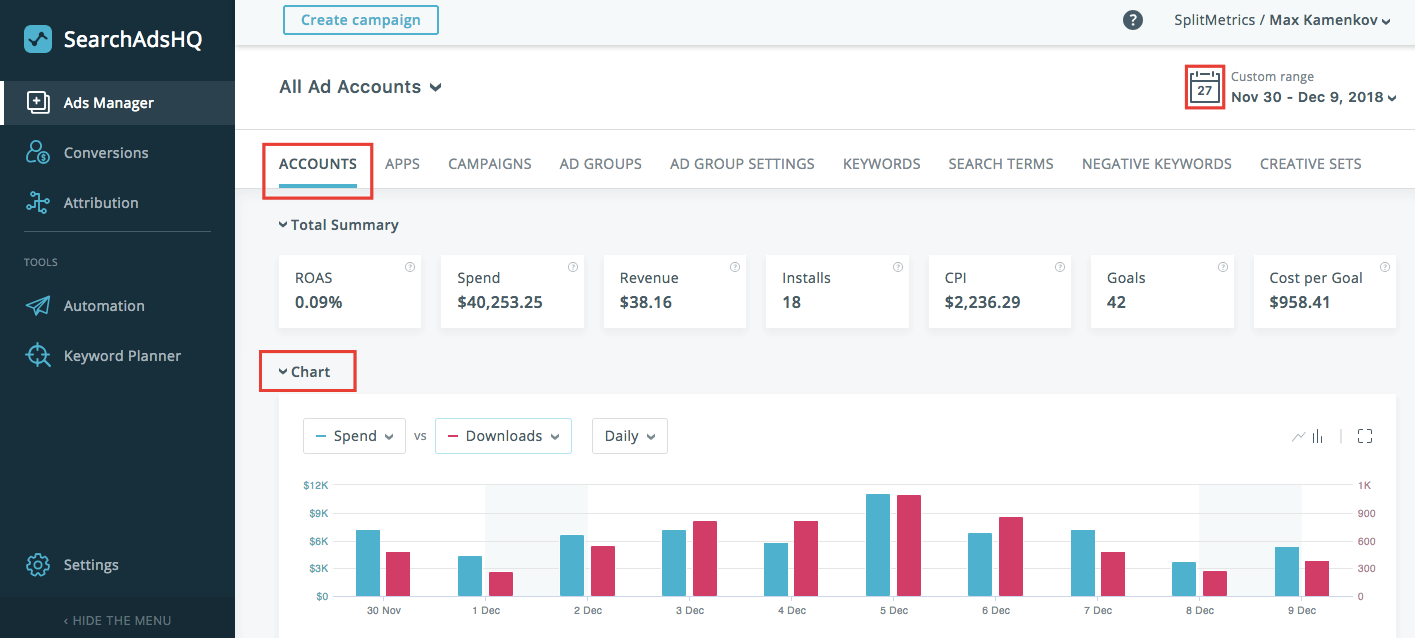Image resolution: width=1415 pixels, height=638 pixels.
Task: Hide the menu via bottom link
Action: (118, 620)
